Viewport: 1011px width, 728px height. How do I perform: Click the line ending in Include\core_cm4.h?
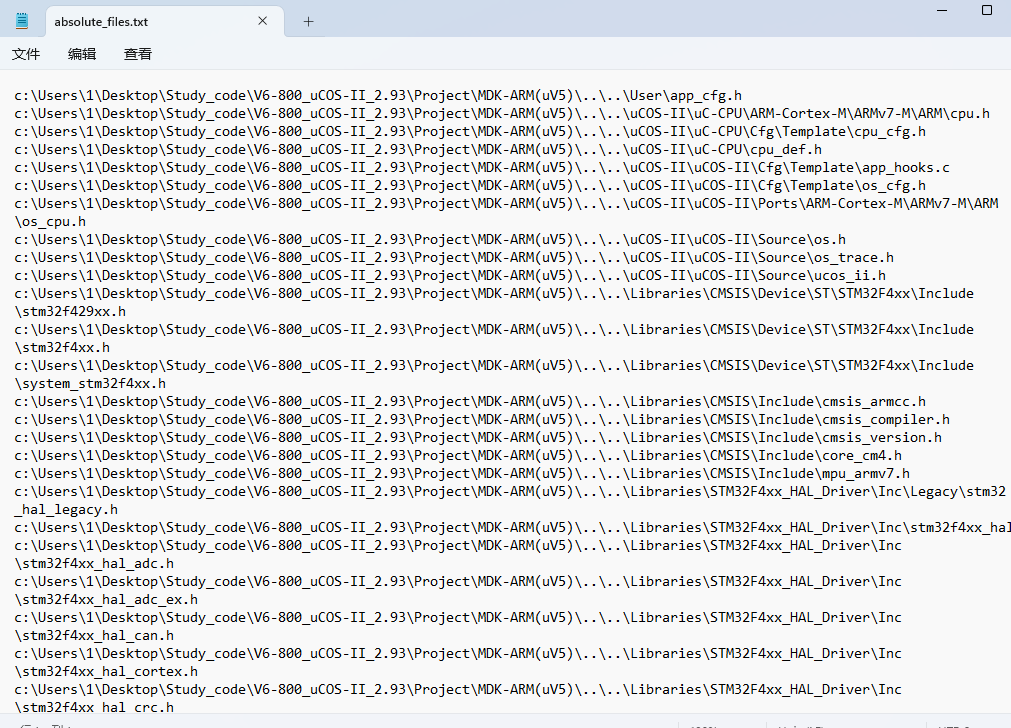458,457
